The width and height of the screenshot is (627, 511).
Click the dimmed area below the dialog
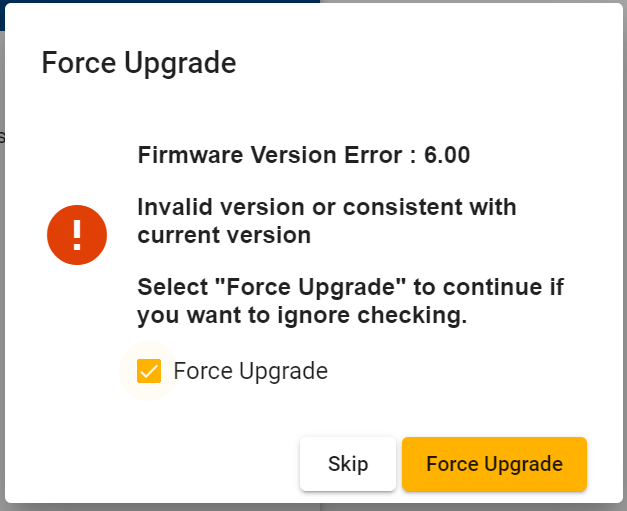coord(300,507)
